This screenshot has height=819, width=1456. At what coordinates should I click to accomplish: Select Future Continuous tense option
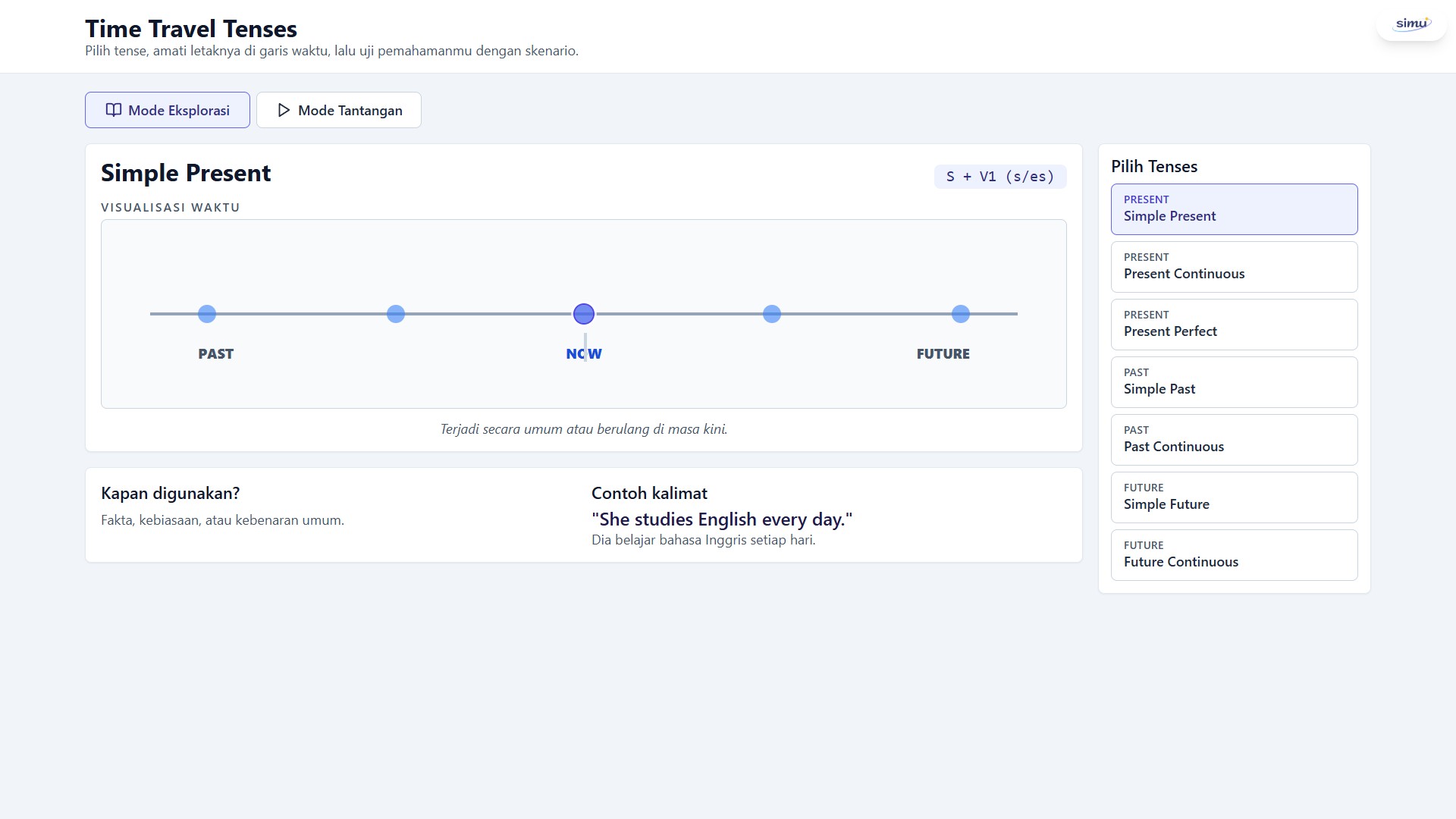point(1234,555)
